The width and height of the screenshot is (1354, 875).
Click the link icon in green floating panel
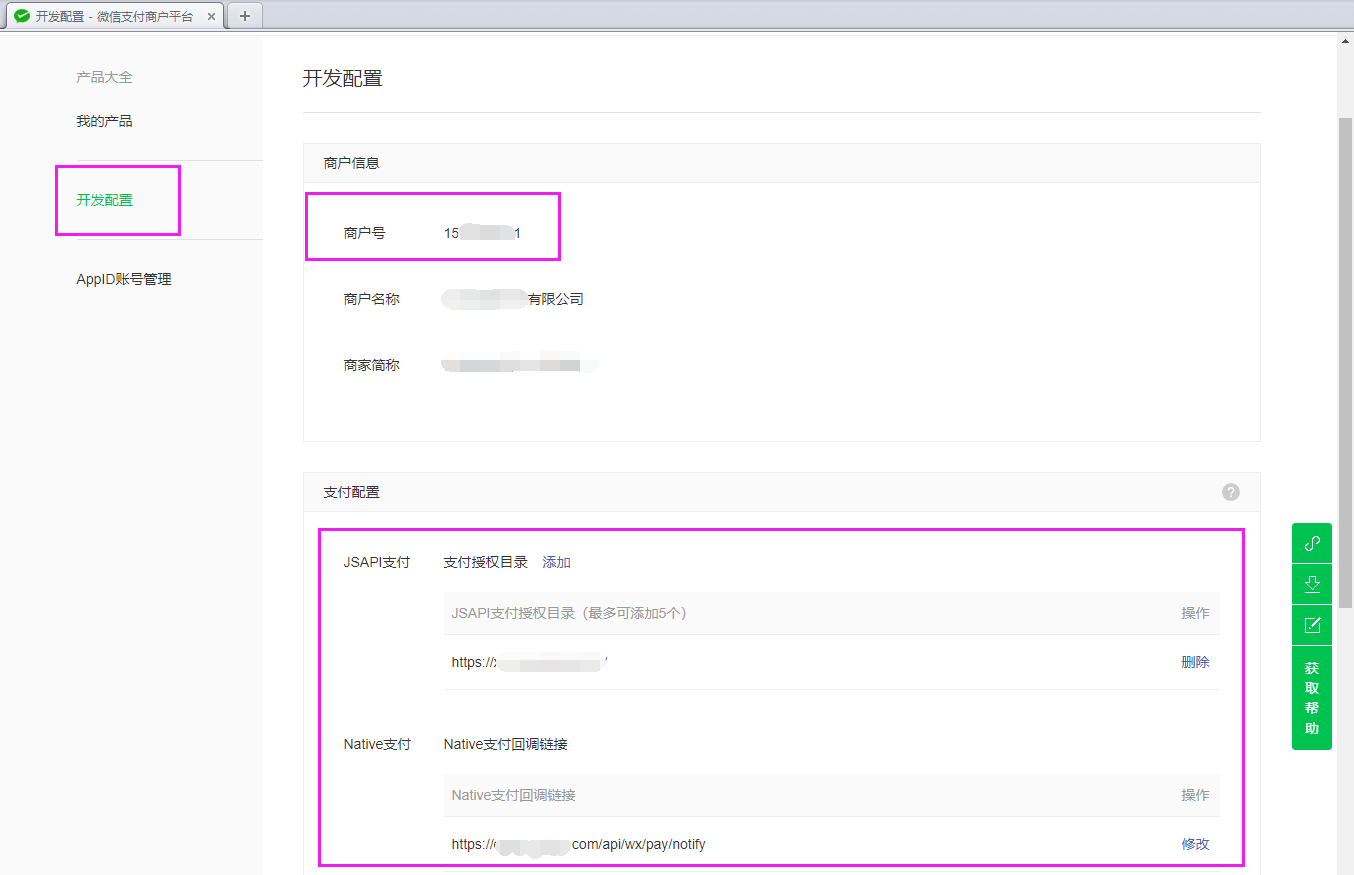point(1312,543)
